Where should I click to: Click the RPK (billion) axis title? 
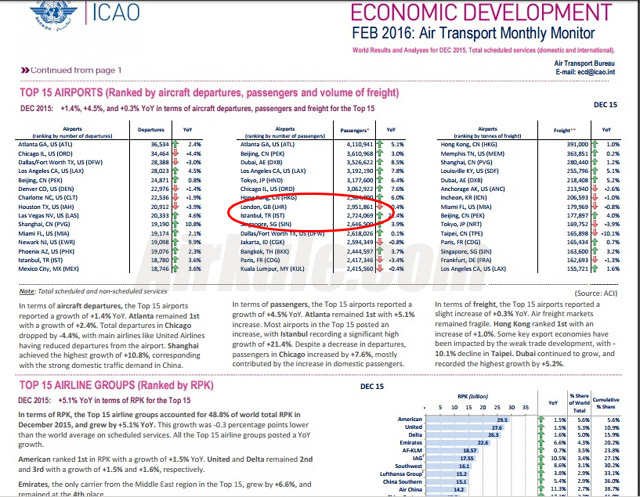[473, 396]
